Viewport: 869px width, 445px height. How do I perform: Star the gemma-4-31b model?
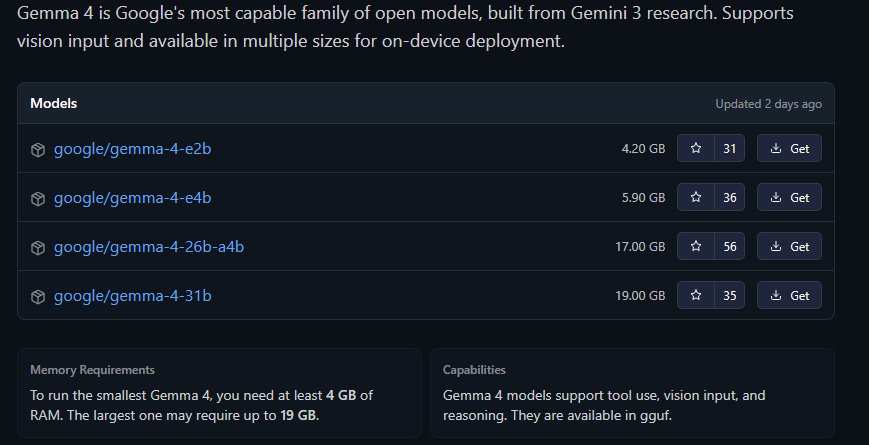(696, 296)
